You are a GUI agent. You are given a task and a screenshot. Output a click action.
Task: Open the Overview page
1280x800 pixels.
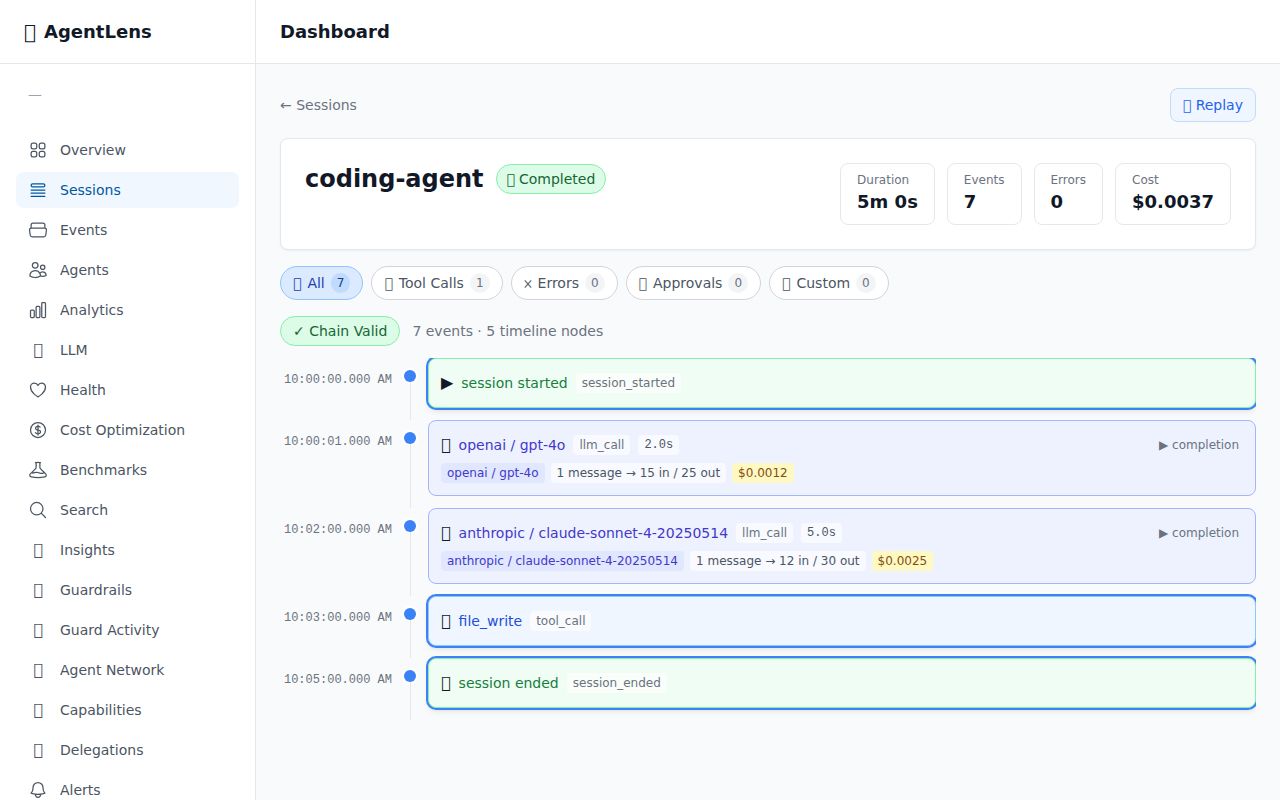(127, 150)
